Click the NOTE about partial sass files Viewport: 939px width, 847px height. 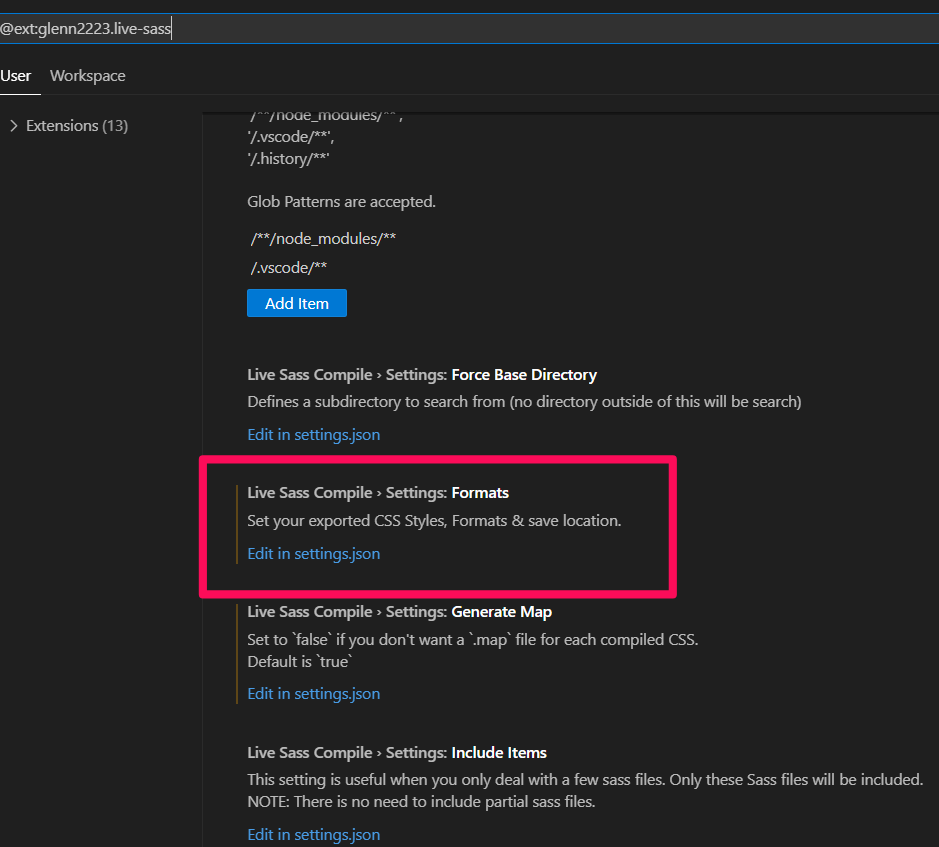[421, 802]
